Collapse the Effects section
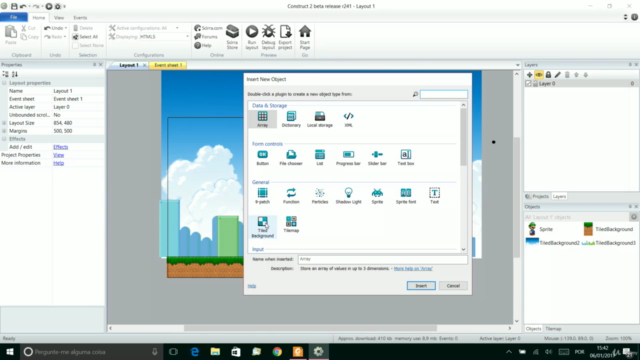This screenshot has width=640, height=360. point(4,139)
